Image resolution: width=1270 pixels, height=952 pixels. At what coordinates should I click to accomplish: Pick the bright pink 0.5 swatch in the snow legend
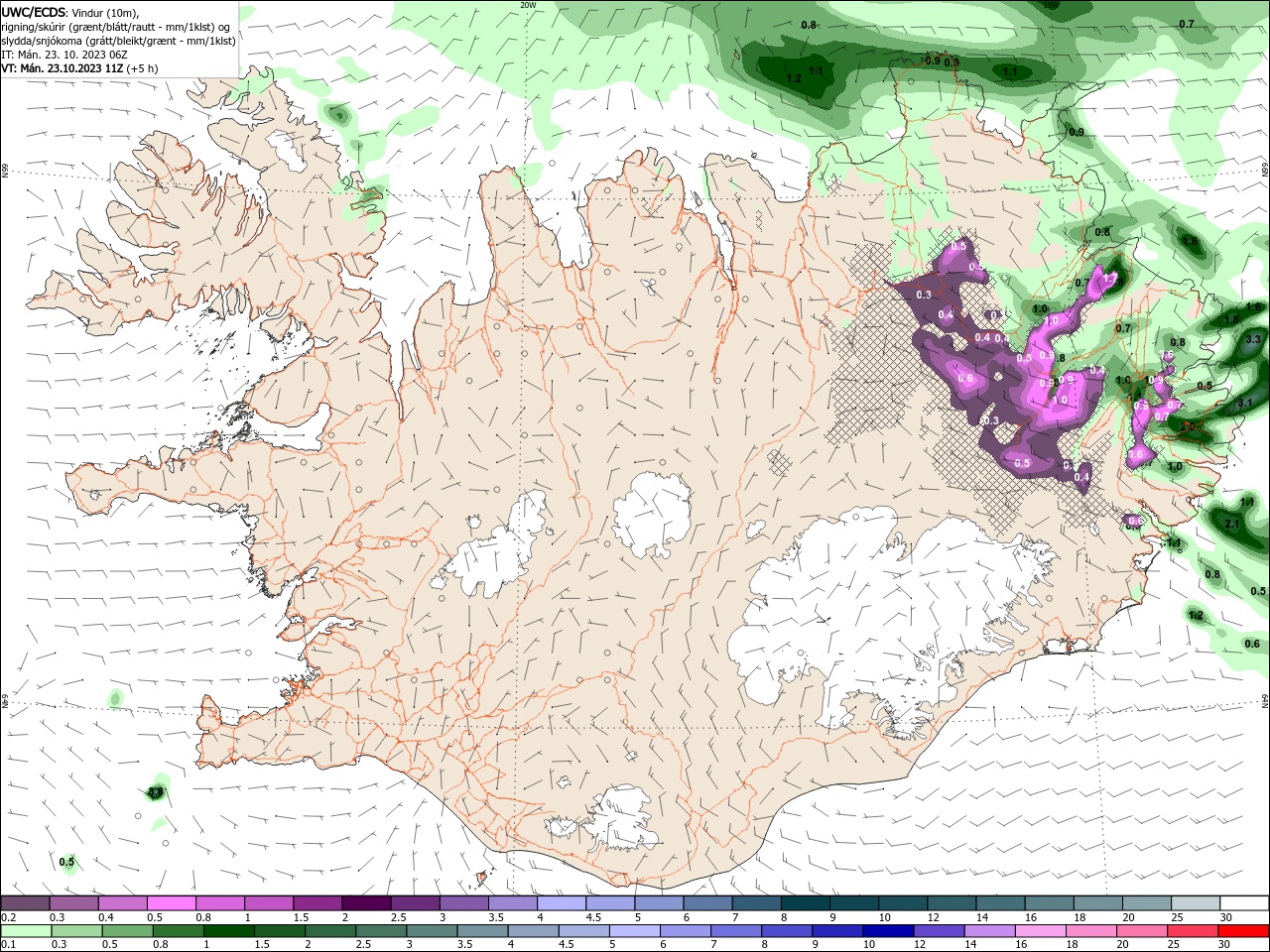click(x=172, y=903)
